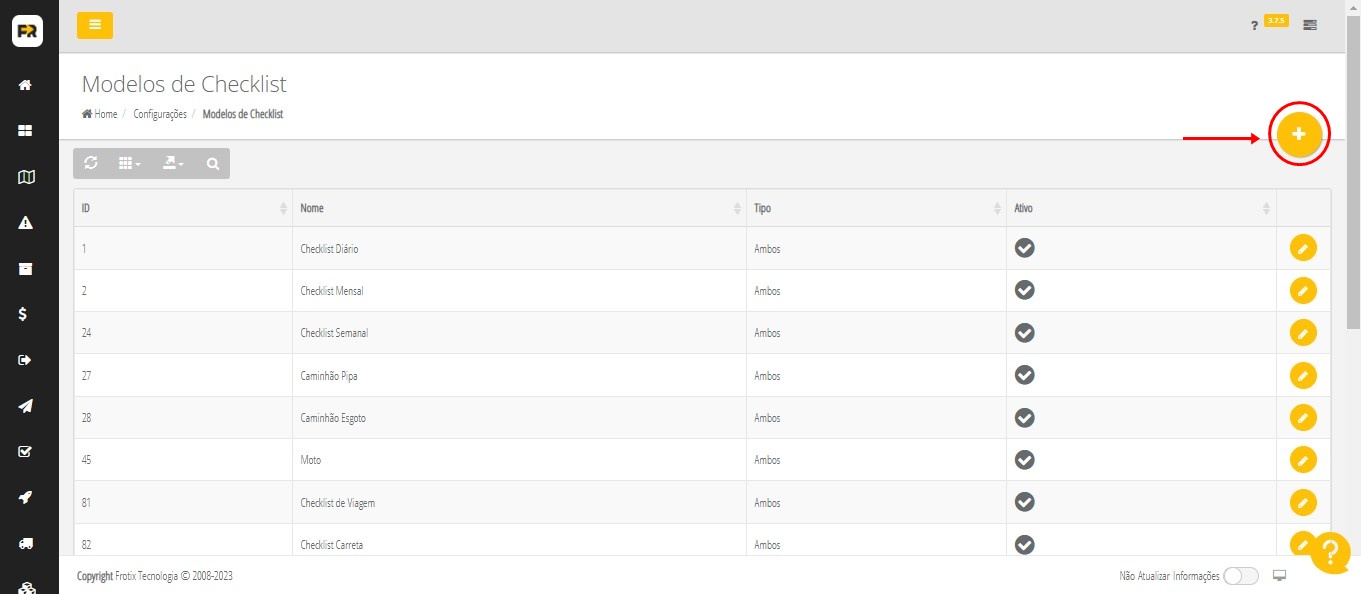Click the refresh icon in the table toolbar

click(91, 163)
